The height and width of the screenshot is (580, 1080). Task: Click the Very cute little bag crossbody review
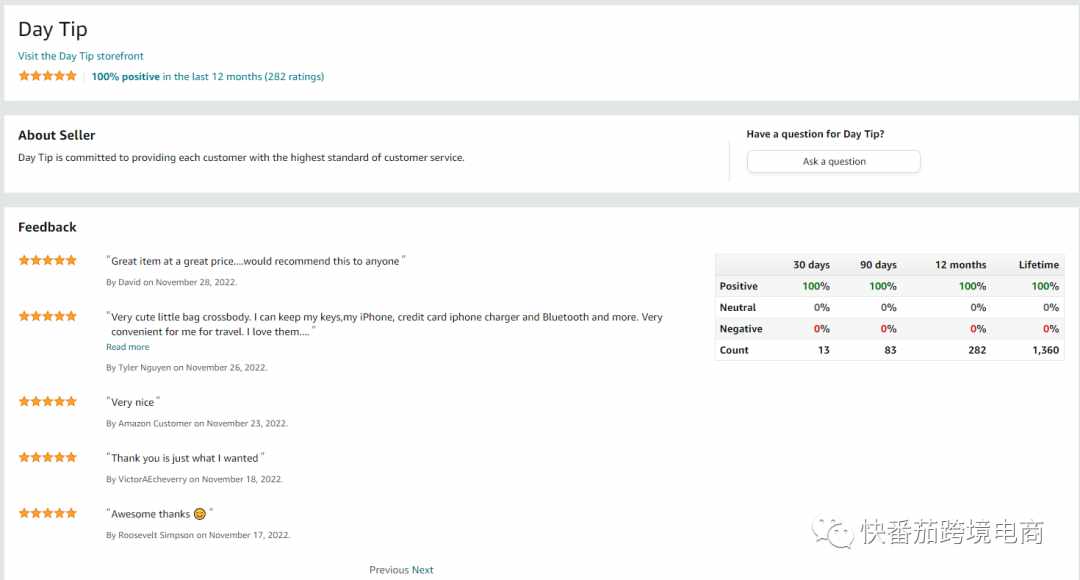coord(384,324)
